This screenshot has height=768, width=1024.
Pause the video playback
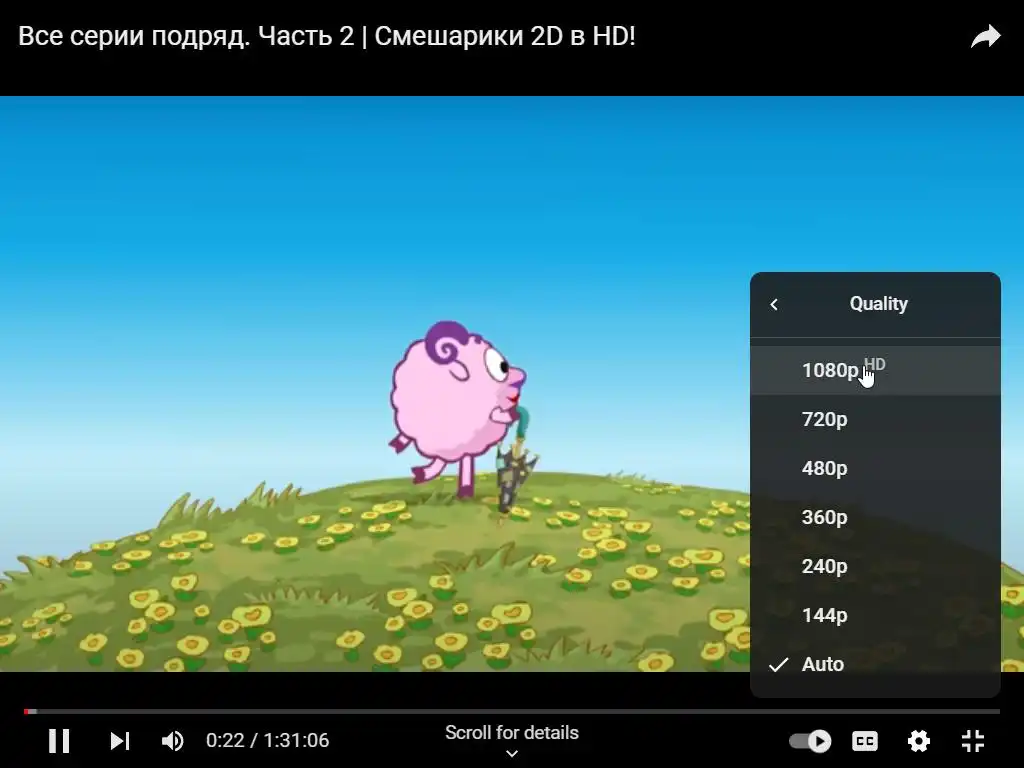[59, 741]
